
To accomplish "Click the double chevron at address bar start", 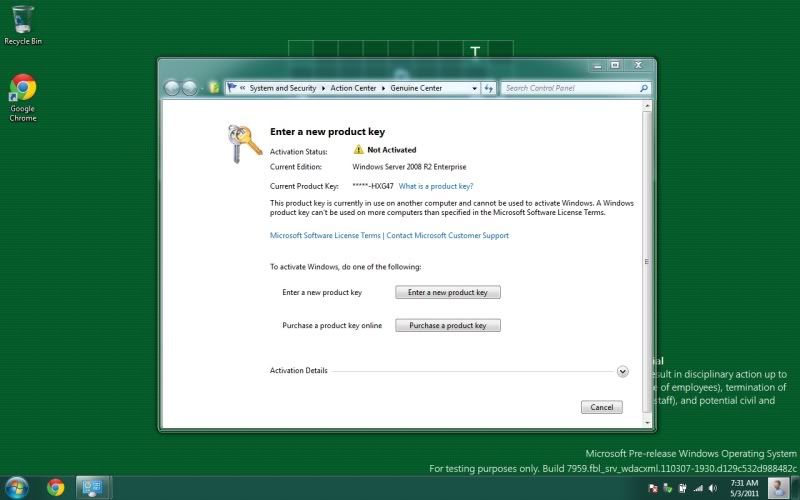I will coord(243,88).
